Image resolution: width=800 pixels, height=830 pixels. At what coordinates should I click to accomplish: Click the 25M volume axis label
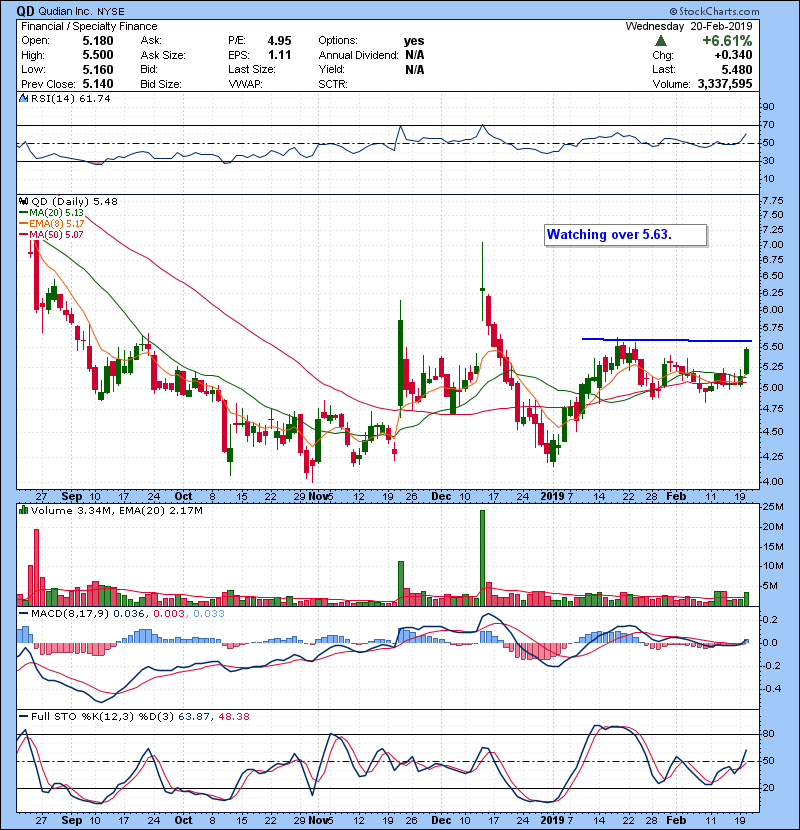(x=773, y=507)
